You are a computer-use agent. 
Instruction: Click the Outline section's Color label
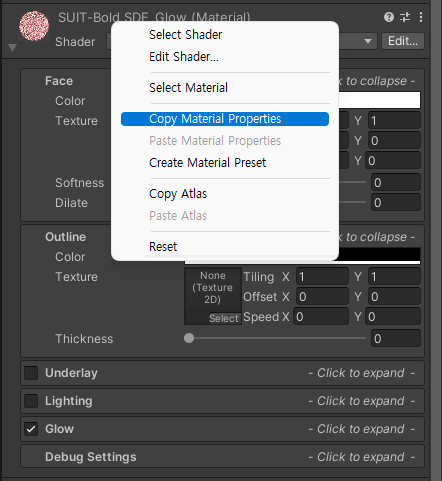(x=70, y=257)
